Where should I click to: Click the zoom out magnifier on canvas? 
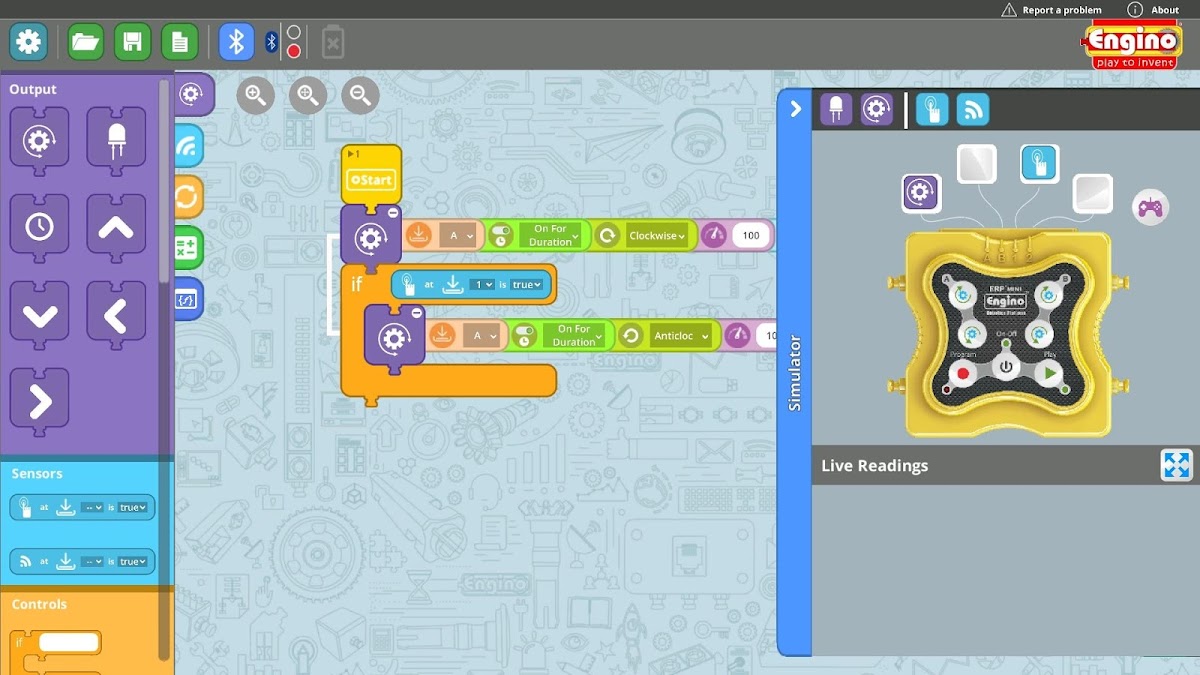(x=360, y=96)
